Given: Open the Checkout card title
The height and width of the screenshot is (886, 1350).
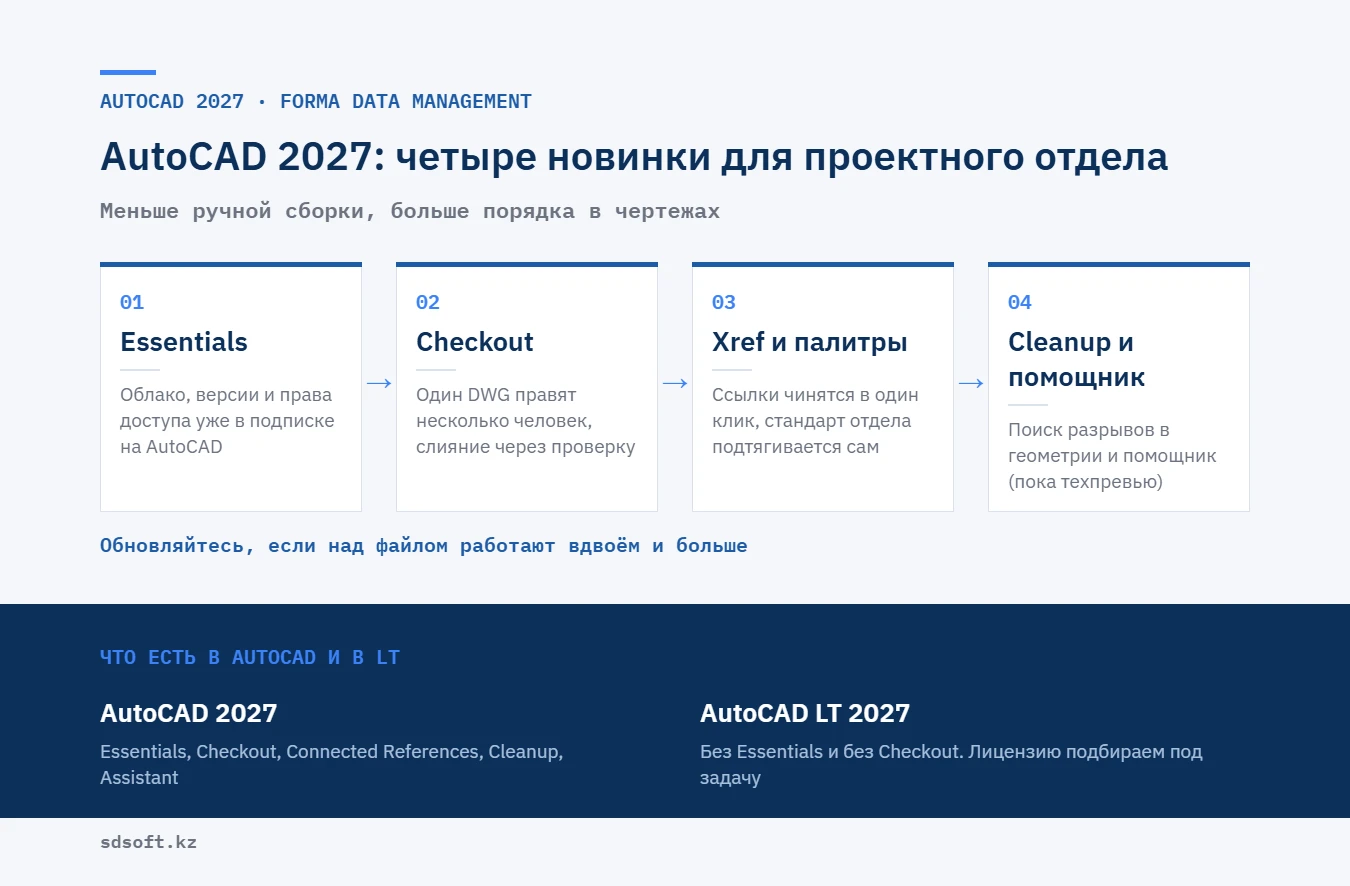Looking at the screenshot, I should coord(475,341).
